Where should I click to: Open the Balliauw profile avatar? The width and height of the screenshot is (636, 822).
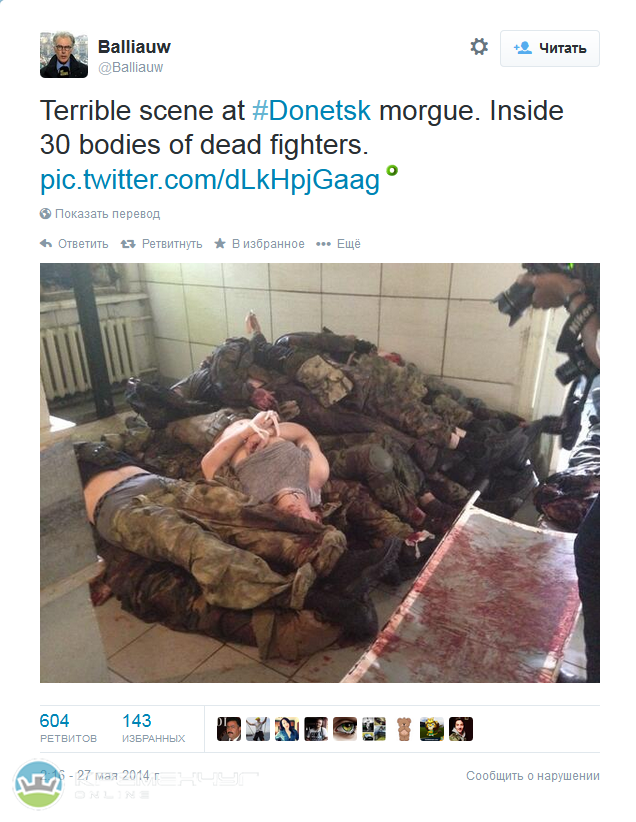pos(64,55)
